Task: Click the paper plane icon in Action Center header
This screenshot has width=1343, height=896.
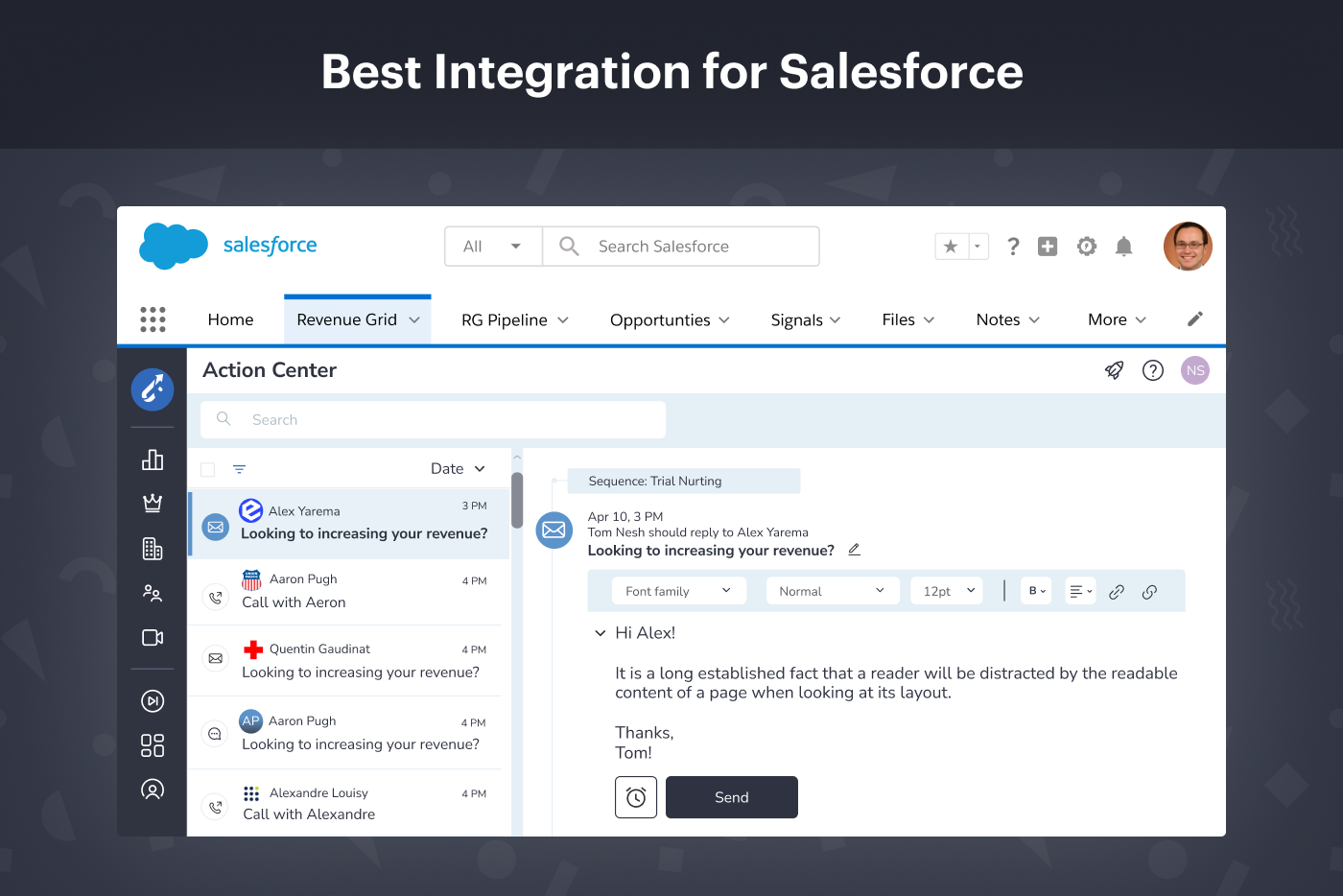Action: click(1113, 369)
